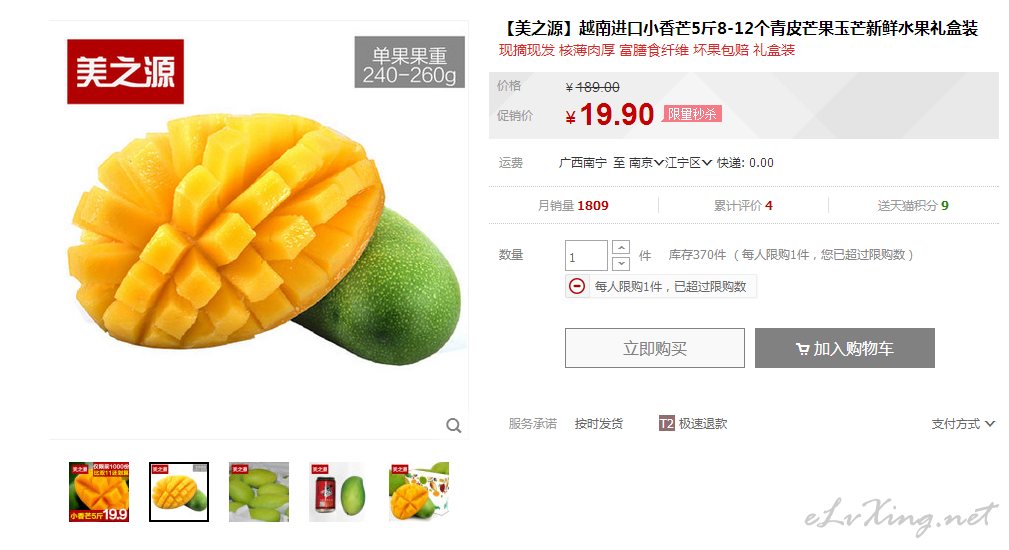Increase quantity with the up arrow

(x=621, y=248)
